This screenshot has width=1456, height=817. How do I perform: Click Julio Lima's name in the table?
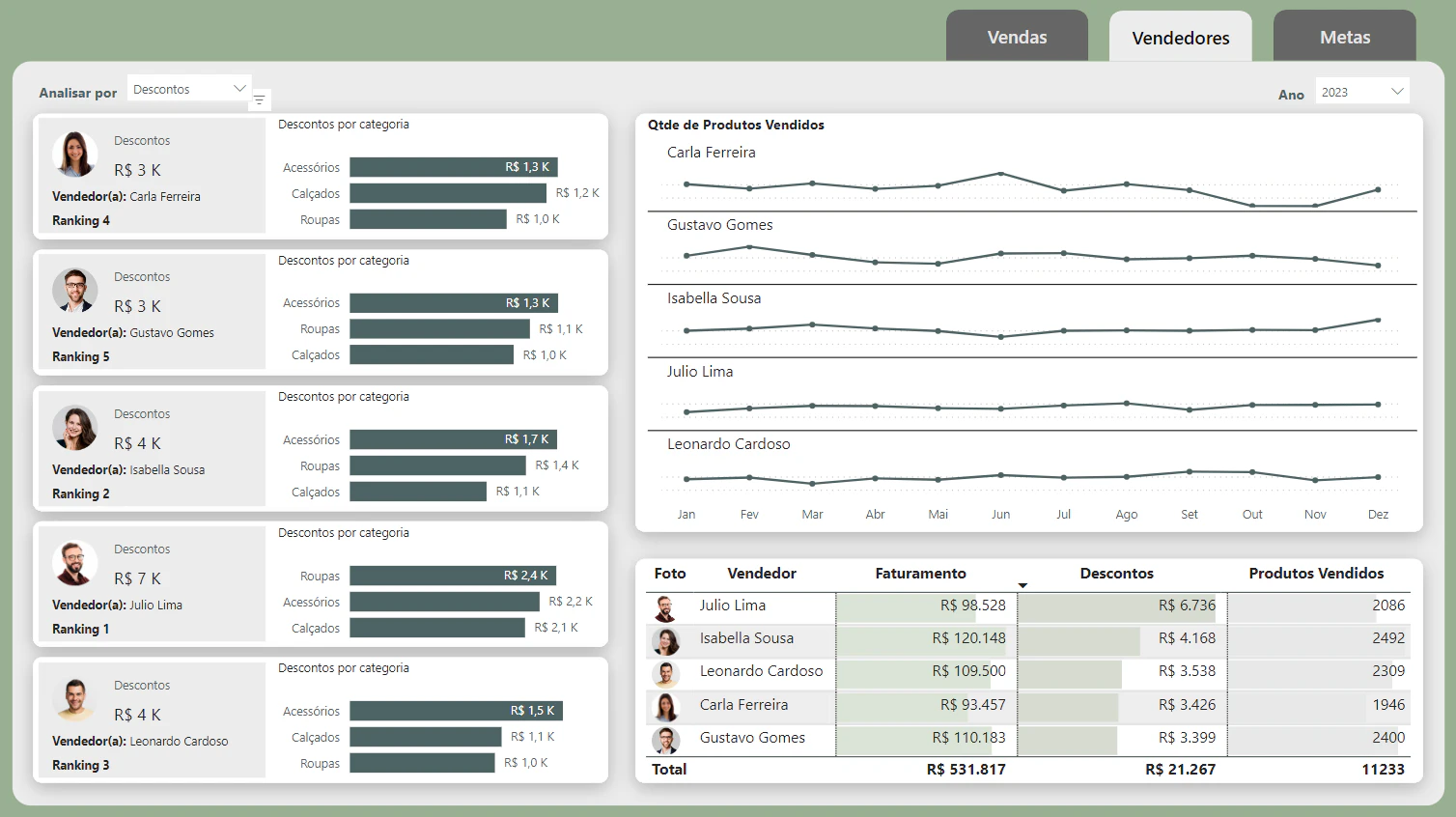[x=733, y=606]
